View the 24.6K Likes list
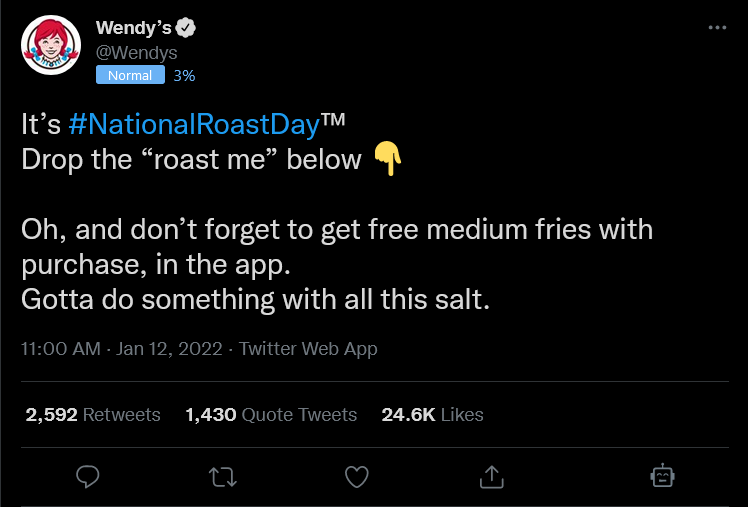This screenshot has height=507, width=748. coord(432,414)
